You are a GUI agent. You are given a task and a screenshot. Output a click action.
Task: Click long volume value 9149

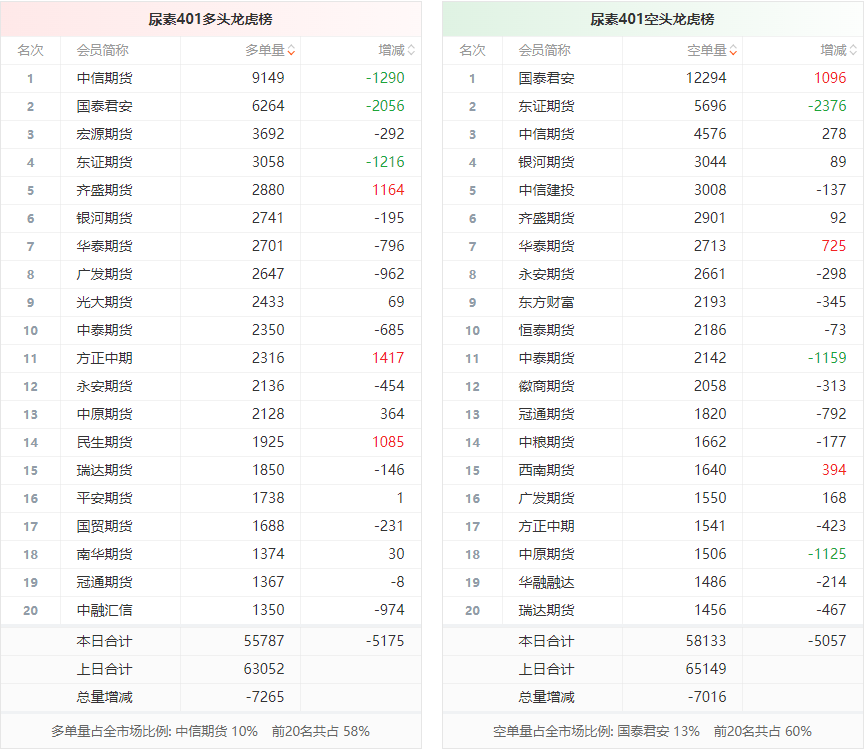[268, 78]
